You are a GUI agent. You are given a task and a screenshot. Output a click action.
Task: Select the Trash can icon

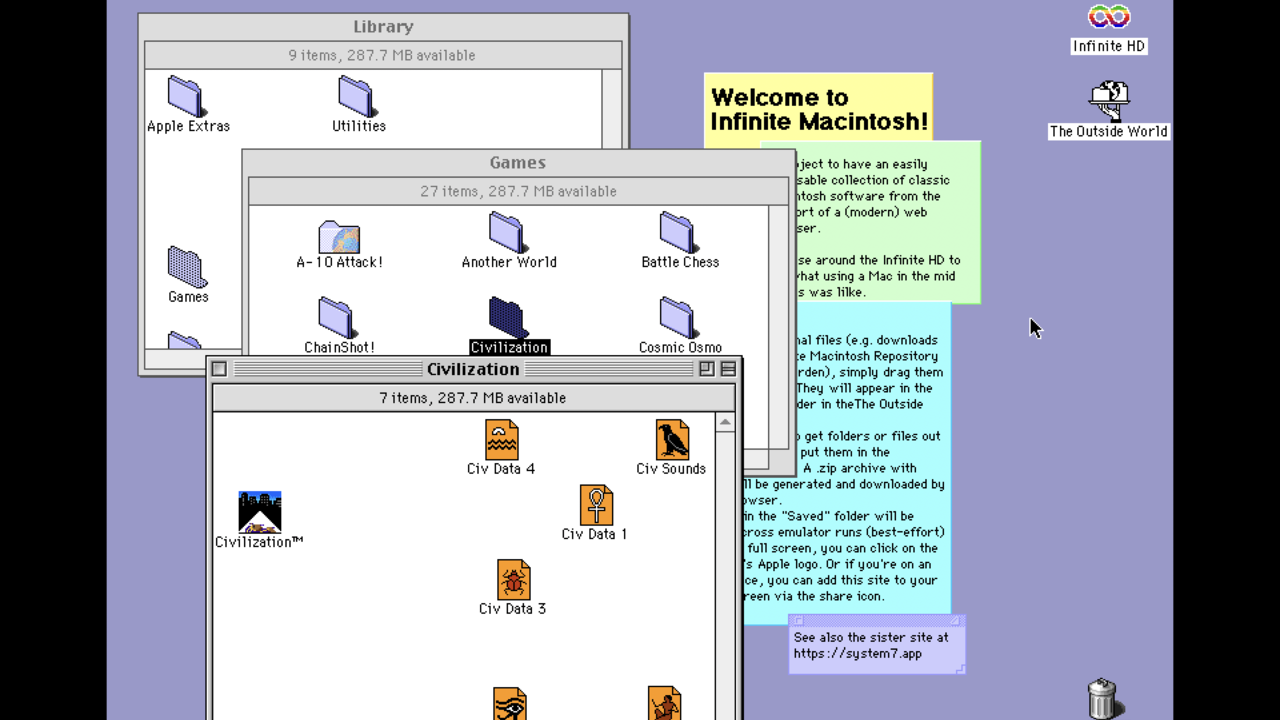click(x=1102, y=698)
